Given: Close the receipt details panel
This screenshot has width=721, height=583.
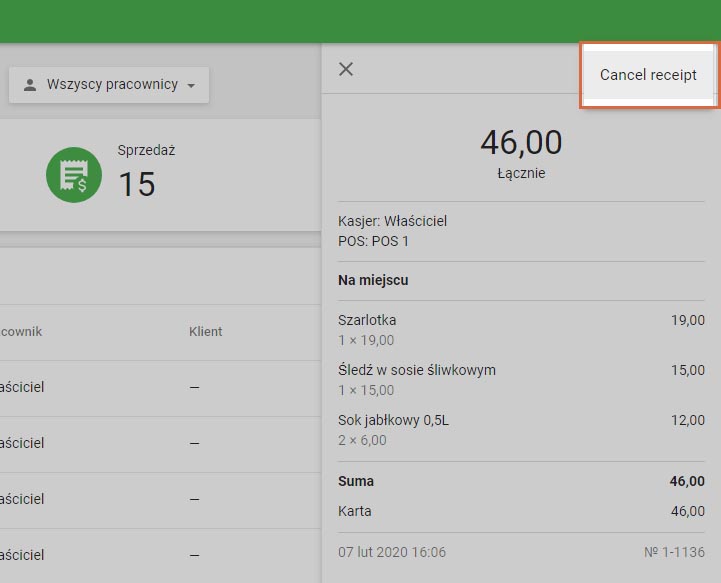Looking at the screenshot, I should tap(346, 69).
